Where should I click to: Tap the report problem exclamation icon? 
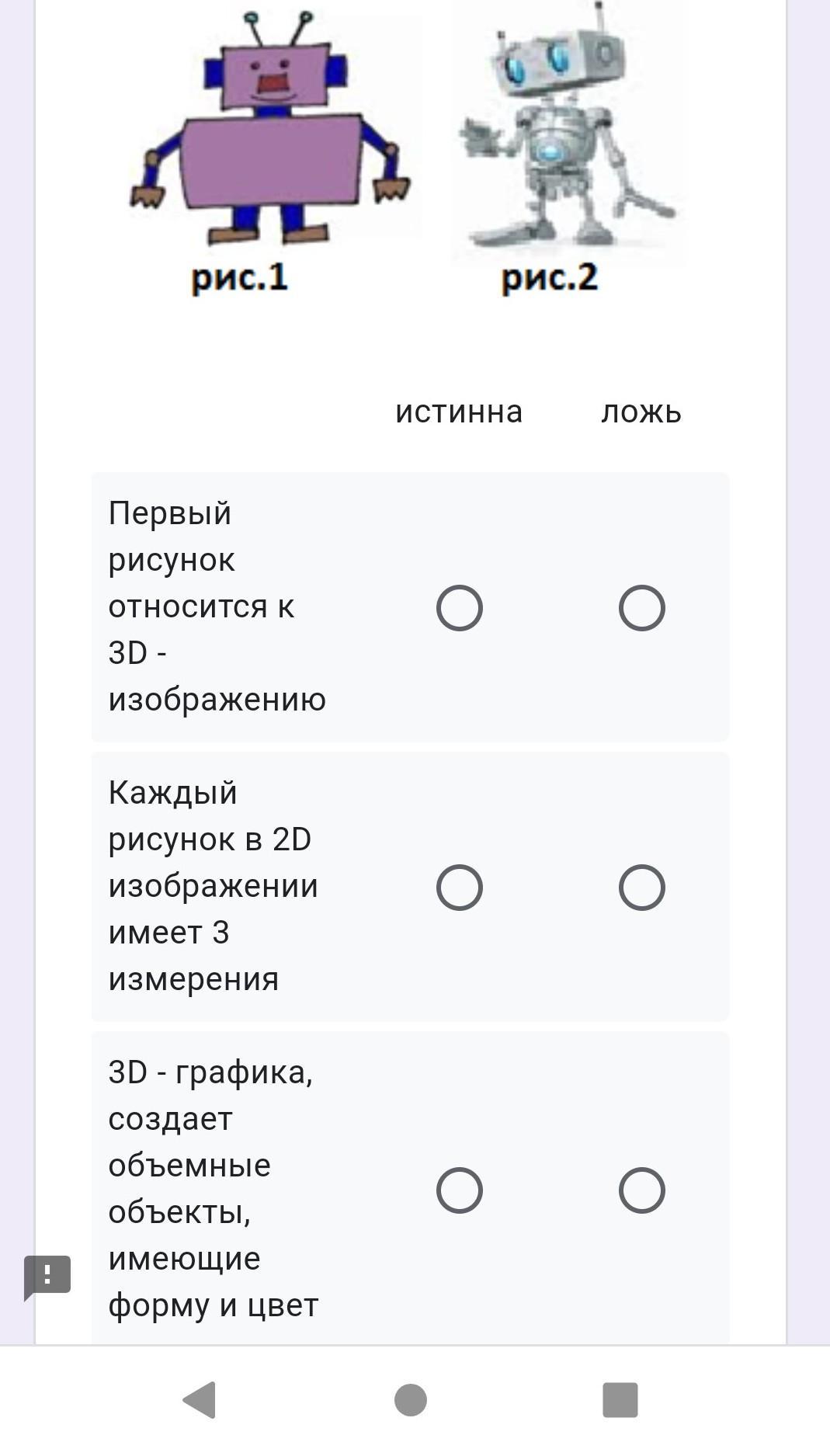[47, 1276]
